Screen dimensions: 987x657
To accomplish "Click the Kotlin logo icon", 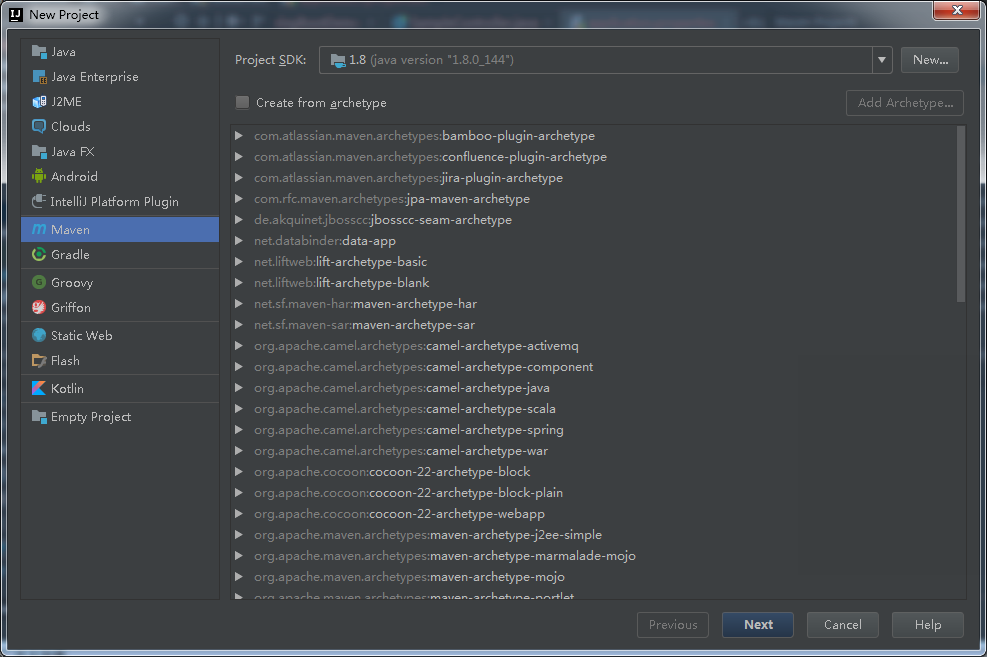I will pyautogui.click(x=39, y=388).
